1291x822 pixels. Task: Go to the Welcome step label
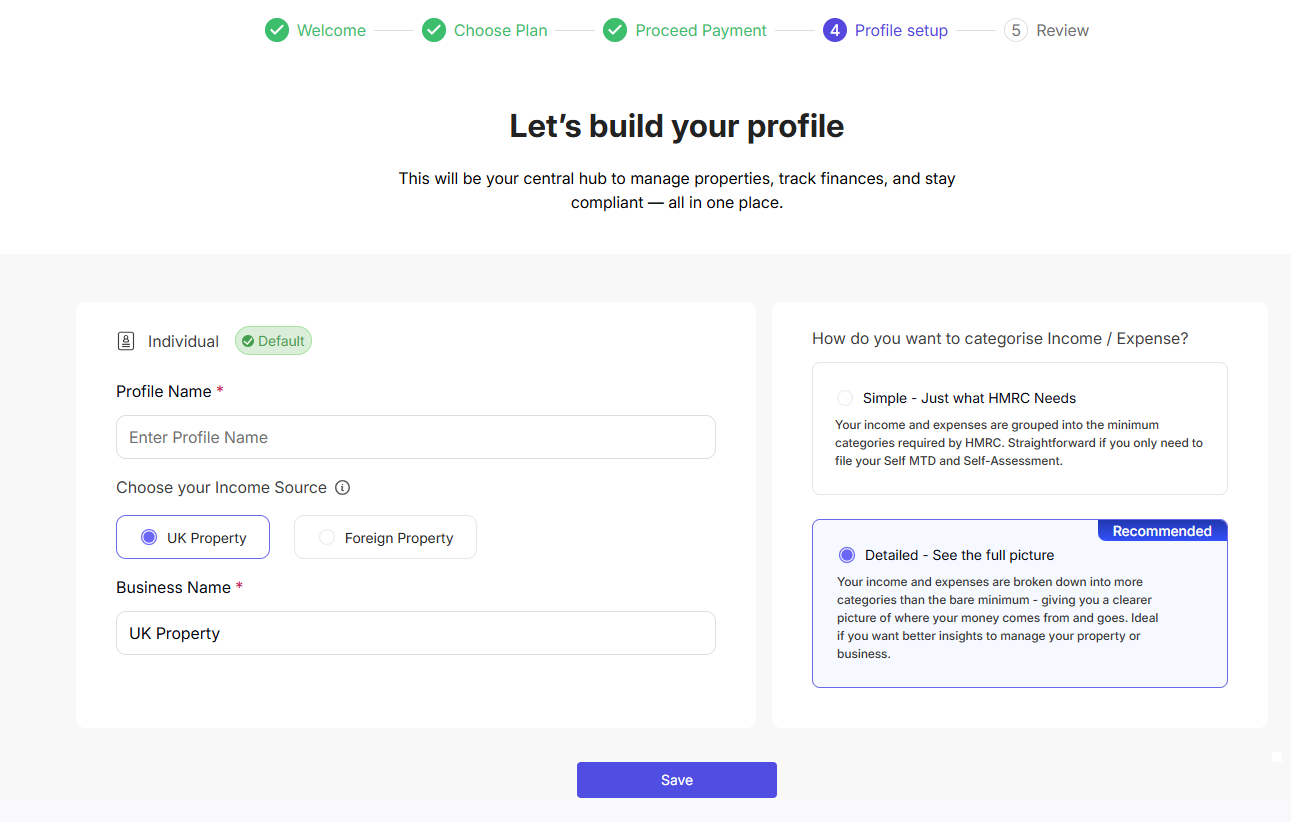pos(331,30)
